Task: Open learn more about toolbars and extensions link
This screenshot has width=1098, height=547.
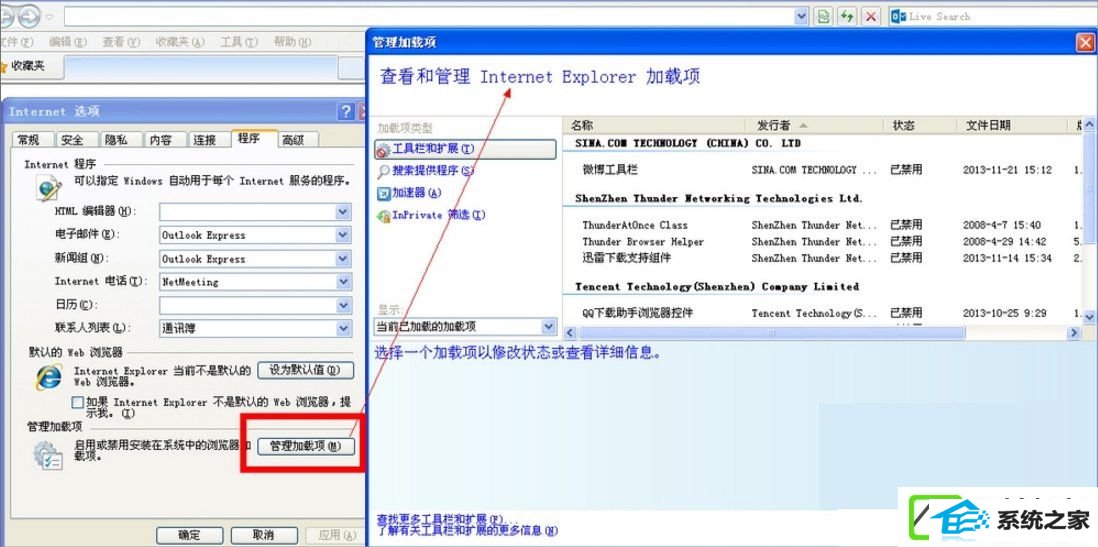Action: pos(468,531)
